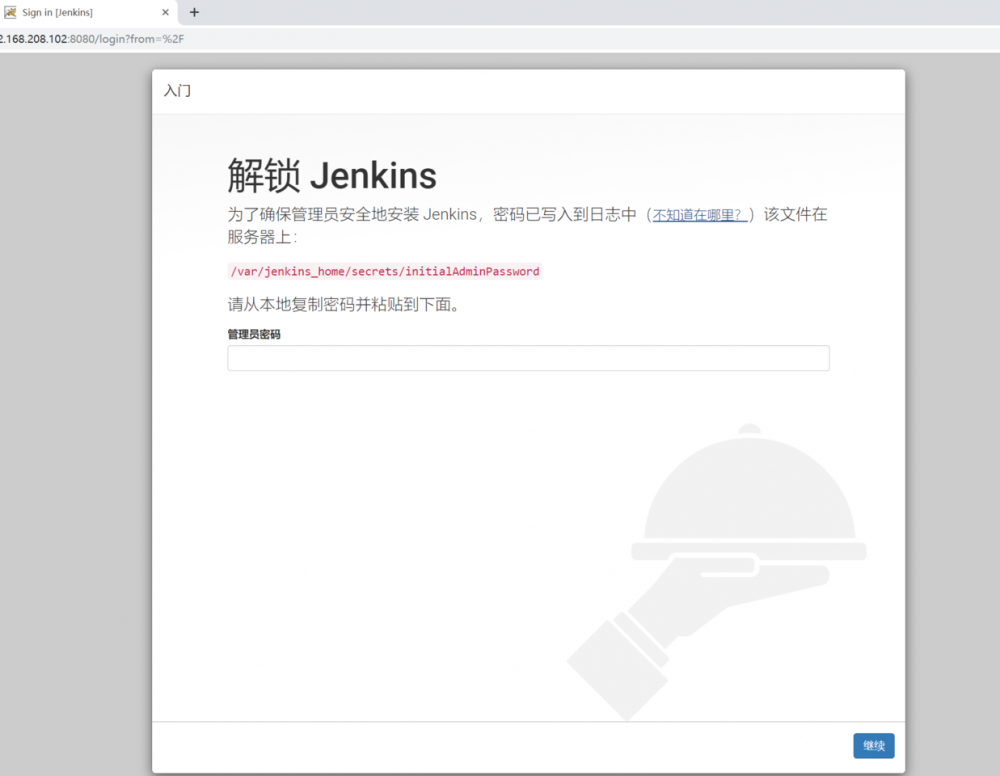Click the red highlighted initialAdminPassword file path
Screen dimensions: 1000x776
click(383, 271)
